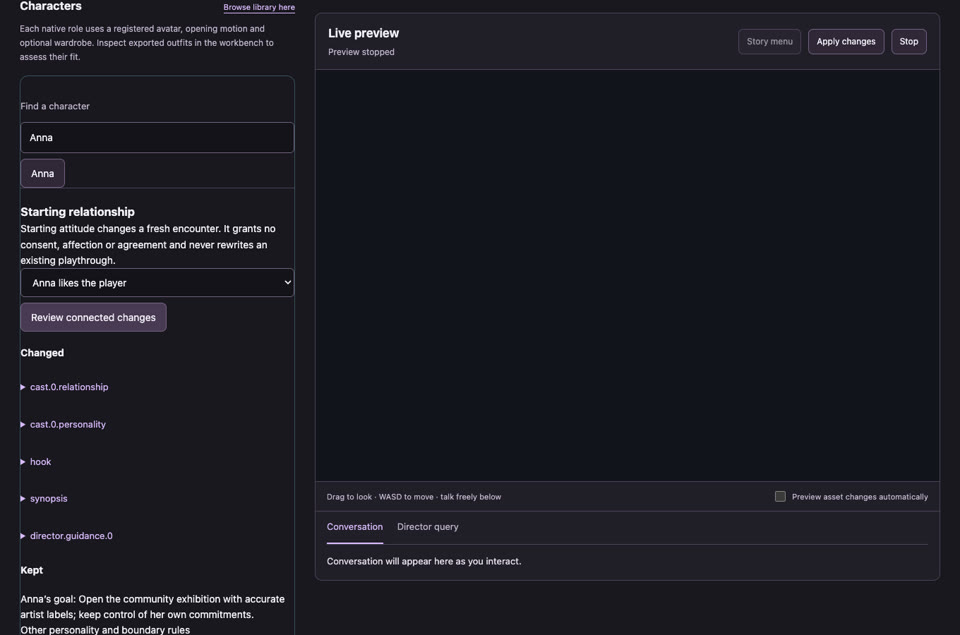Click the Story menu button
The width and height of the screenshot is (960, 635).
point(769,42)
